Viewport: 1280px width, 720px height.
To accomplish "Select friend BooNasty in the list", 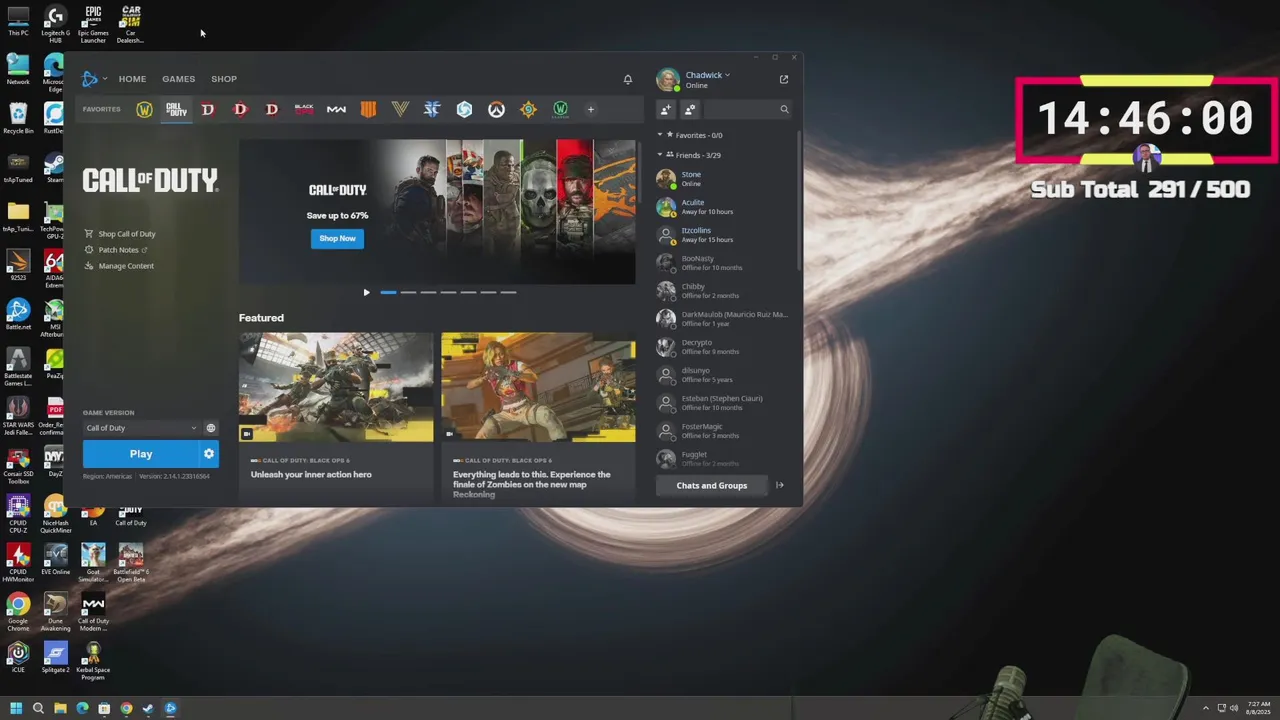I will [726, 263].
